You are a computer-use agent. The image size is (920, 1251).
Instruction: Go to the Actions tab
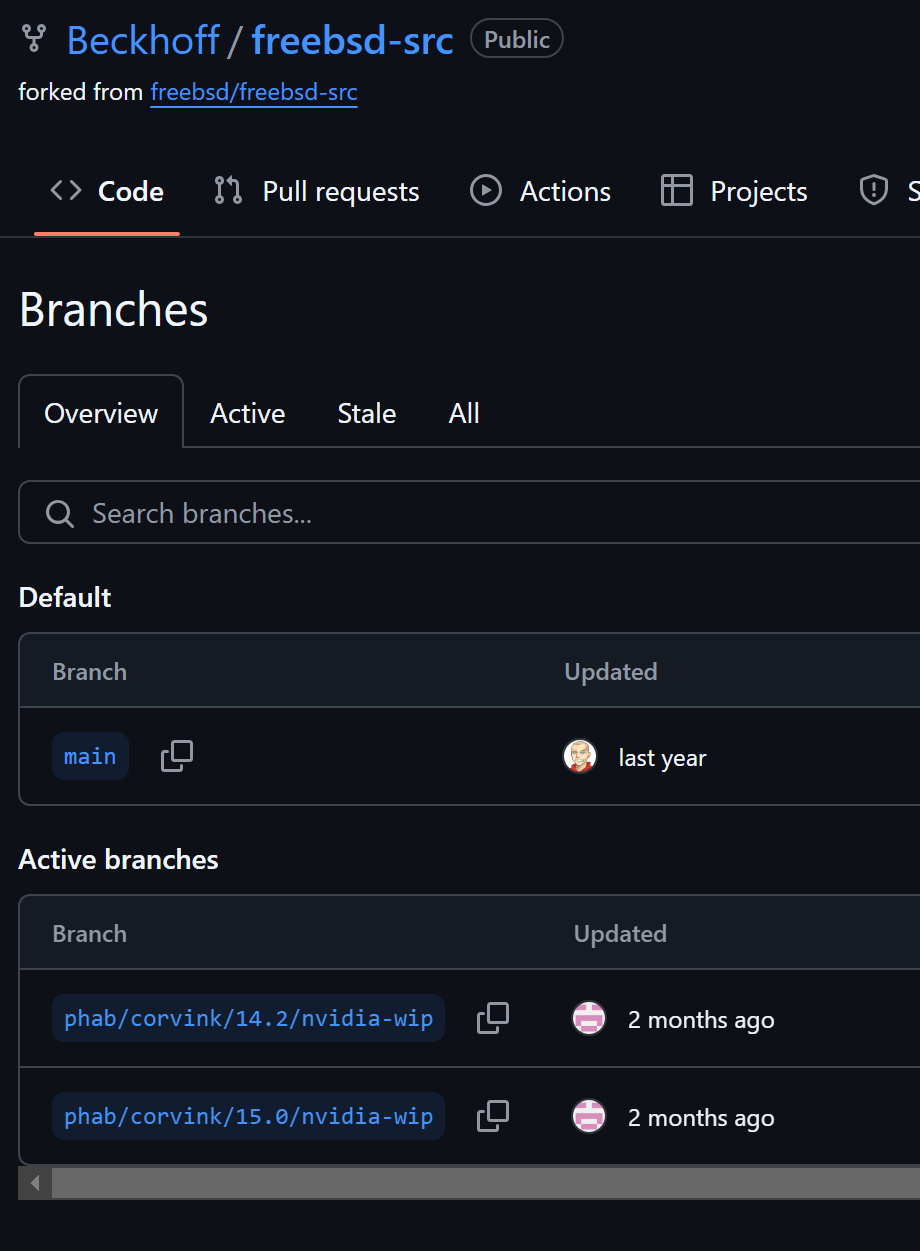[541, 191]
